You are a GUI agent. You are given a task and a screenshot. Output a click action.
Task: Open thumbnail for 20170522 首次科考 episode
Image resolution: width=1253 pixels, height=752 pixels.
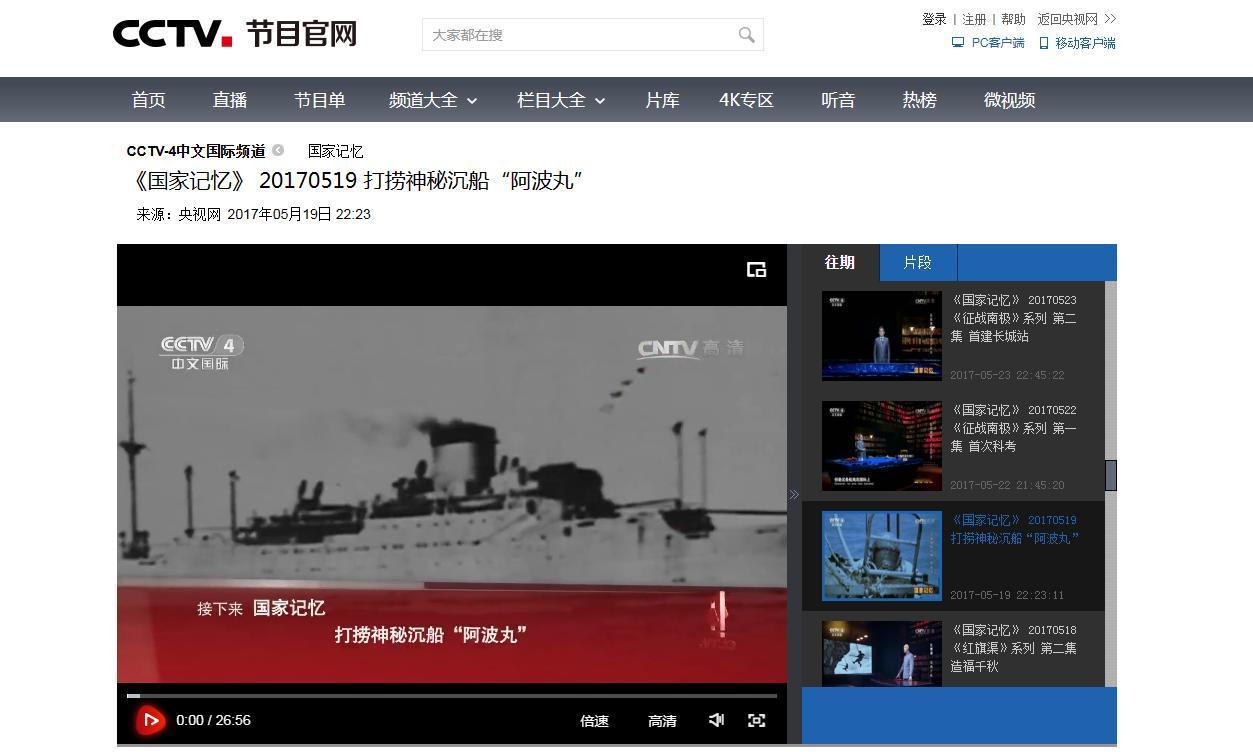coord(882,446)
